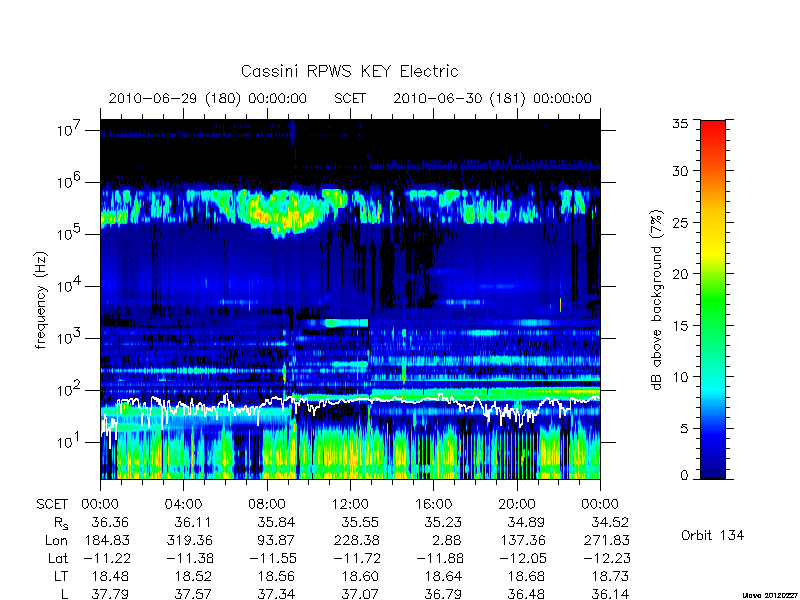Screen dimensions: 800x600
Task: Click the 'Lat' row label
Action: pos(58,558)
